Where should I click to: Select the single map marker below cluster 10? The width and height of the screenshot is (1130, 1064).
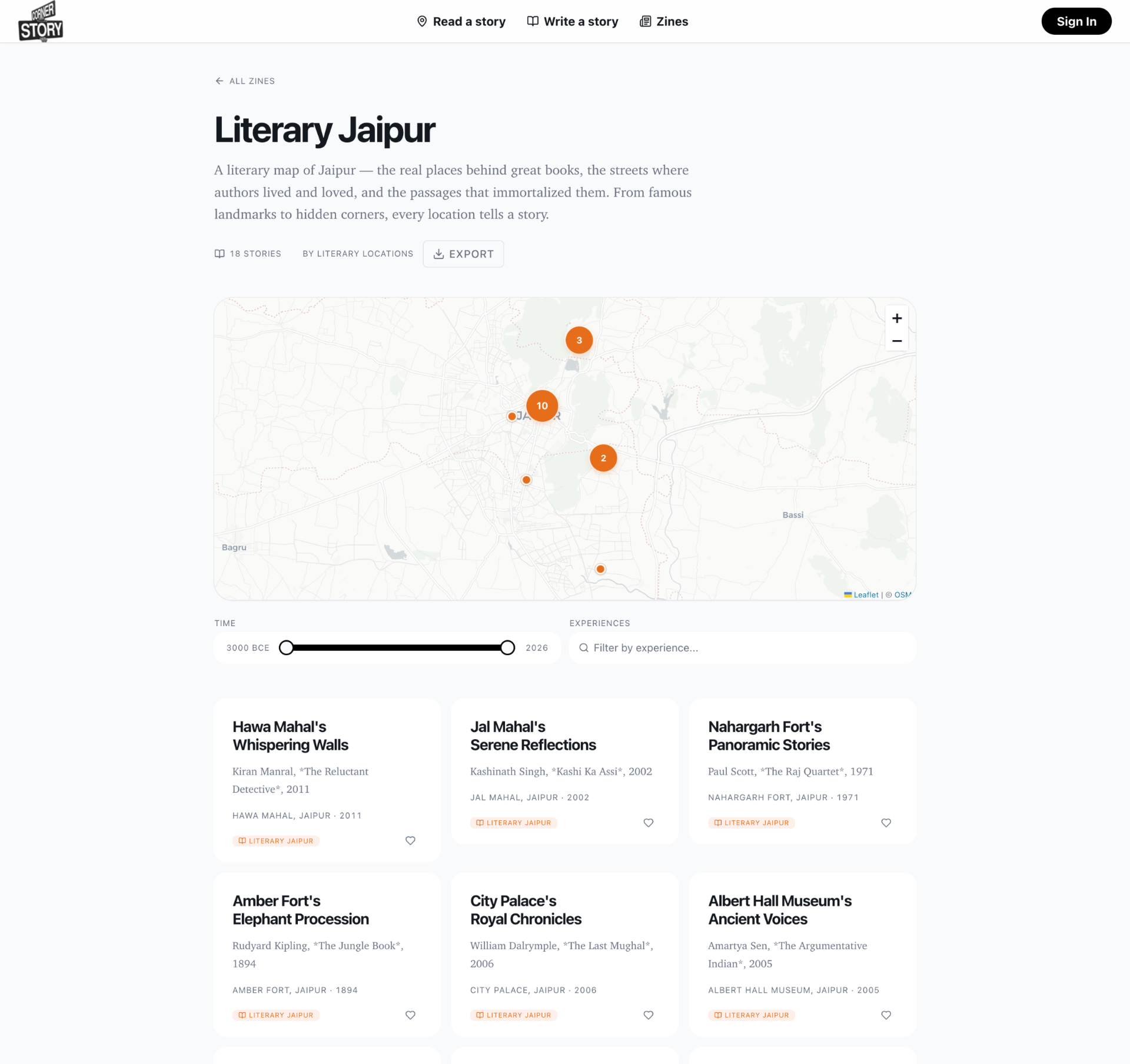coord(526,480)
